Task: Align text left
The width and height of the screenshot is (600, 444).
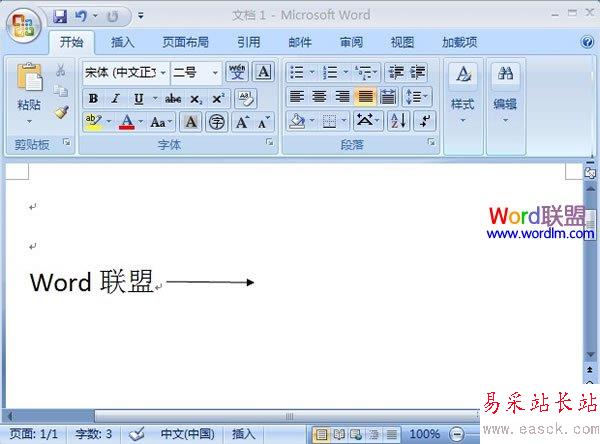Action: point(297,96)
